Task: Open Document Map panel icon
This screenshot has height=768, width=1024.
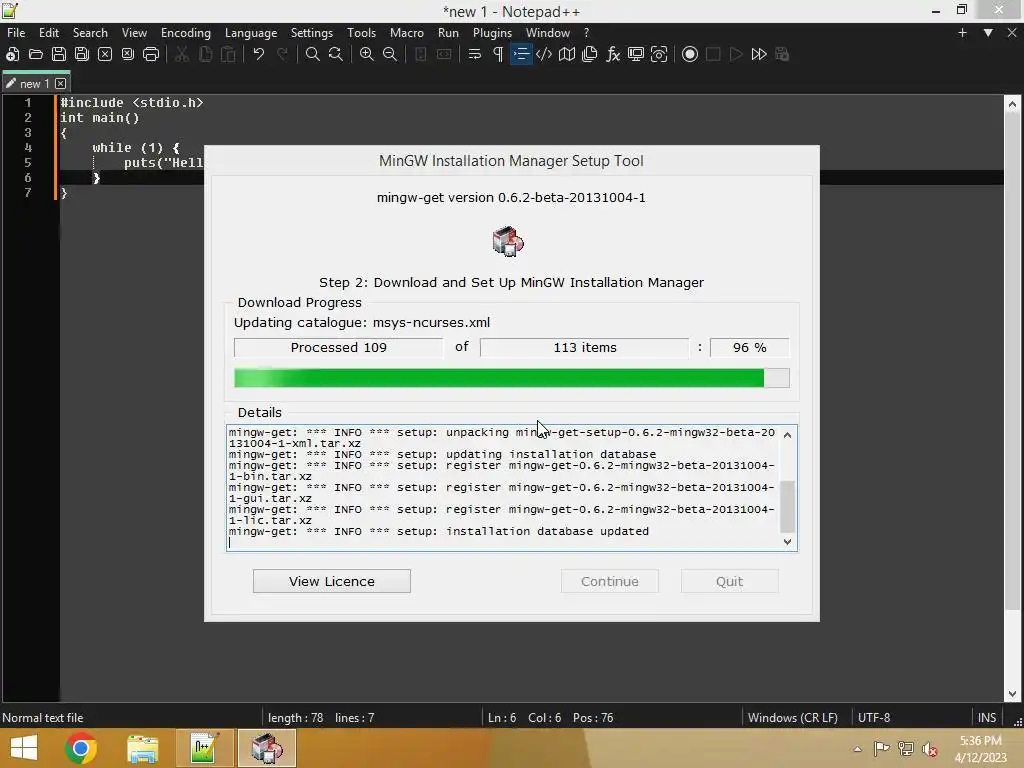Action: pyautogui.click(x=567, y=54)
